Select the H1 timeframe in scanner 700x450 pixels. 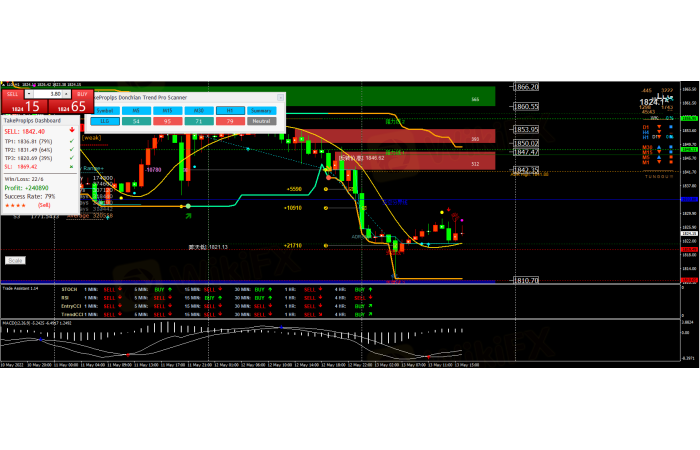click(x=229, y=110)
